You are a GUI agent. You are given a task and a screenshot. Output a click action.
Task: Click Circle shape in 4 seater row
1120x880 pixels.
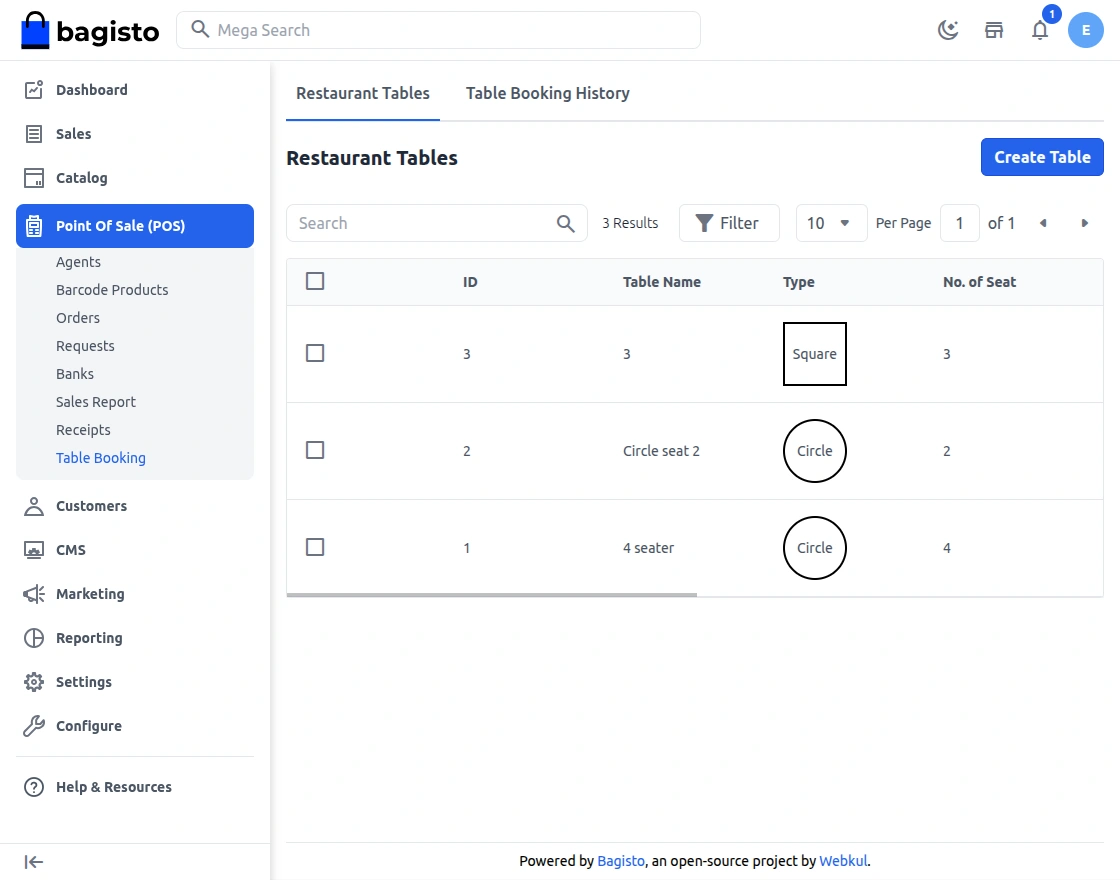click(814, 548)
